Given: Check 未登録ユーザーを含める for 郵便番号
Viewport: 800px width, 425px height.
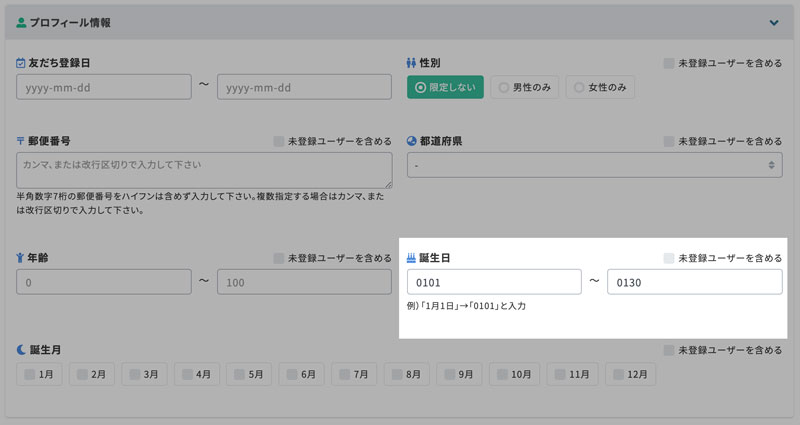Looking at the screenshot, I should coord(279,141).
